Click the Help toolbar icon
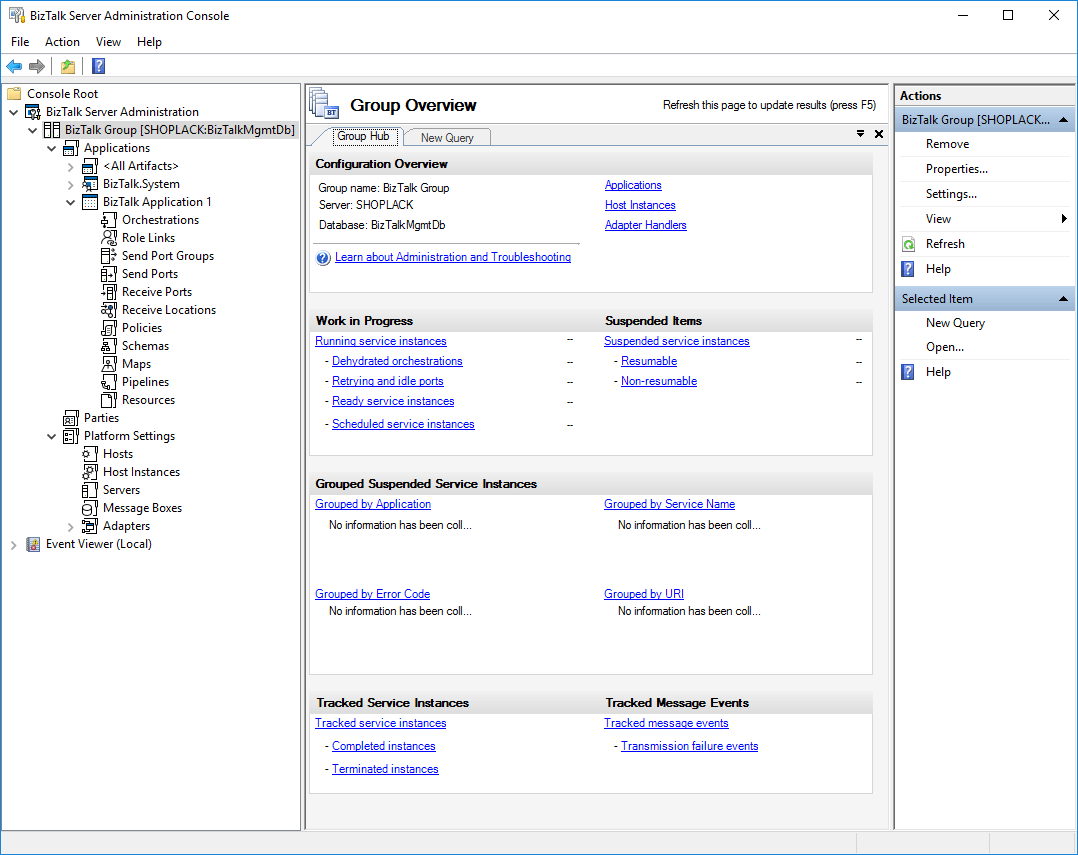Screen dimensions: 1078x855 (98, 66)
